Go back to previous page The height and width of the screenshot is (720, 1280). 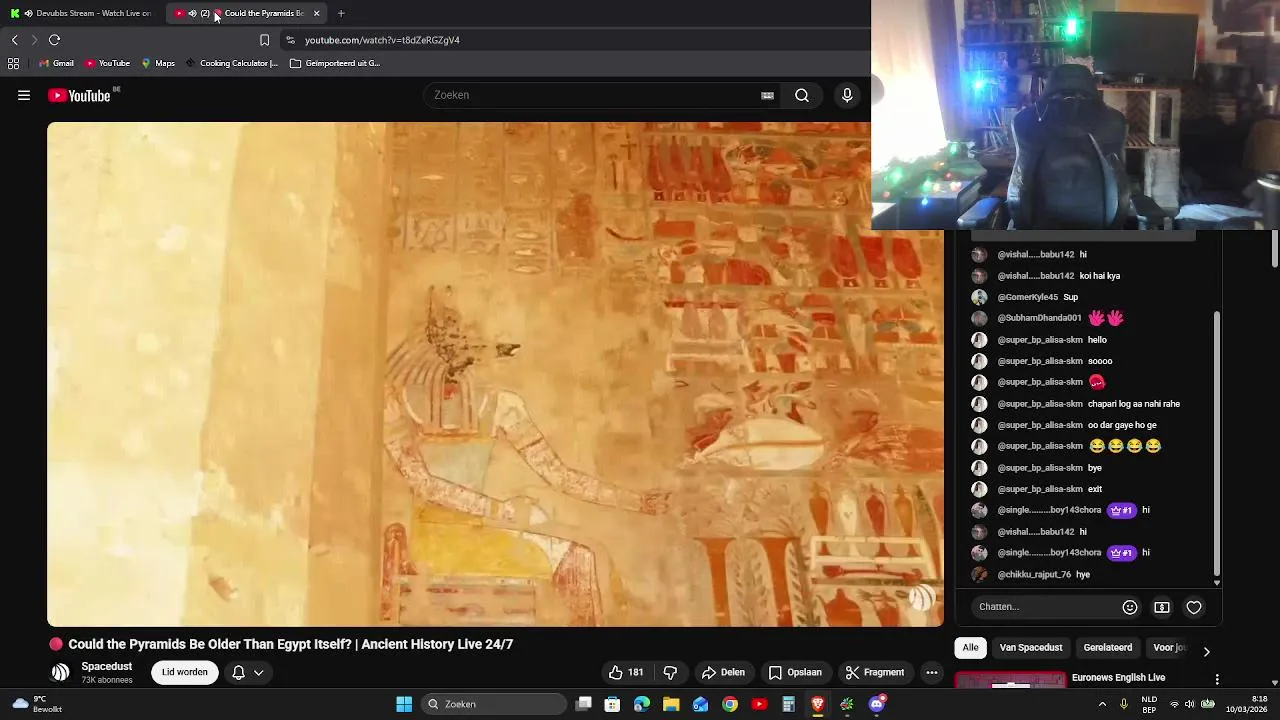click(x=14, y=40)
